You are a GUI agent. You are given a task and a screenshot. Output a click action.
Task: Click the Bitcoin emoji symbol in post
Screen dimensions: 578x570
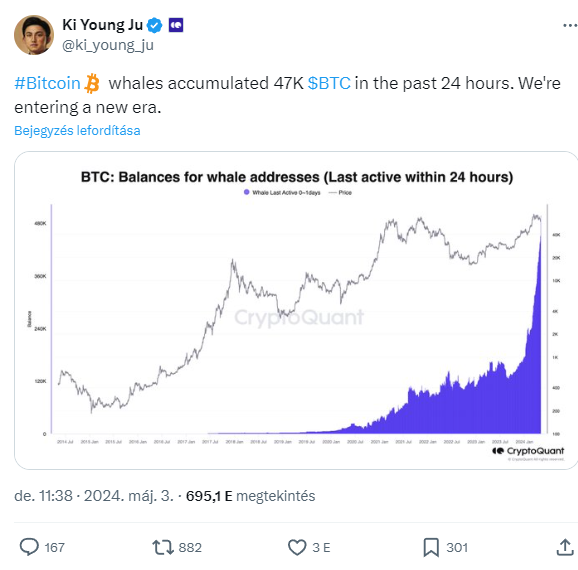pos(92,83)
